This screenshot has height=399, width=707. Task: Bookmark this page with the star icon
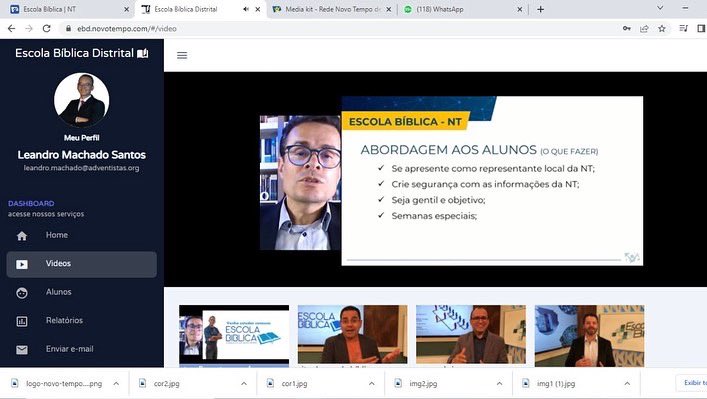661,28
